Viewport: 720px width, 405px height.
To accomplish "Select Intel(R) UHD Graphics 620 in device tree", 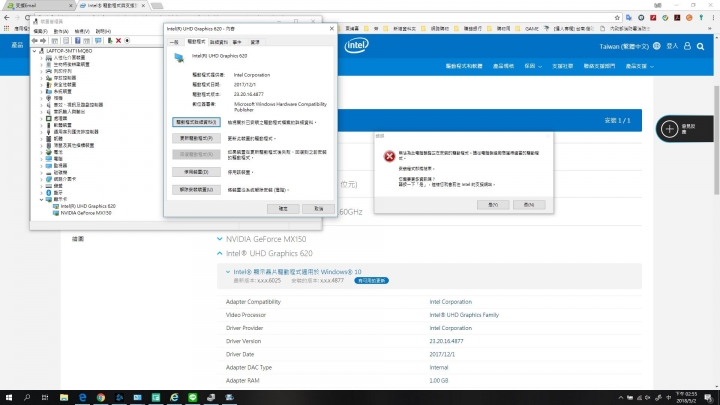I will pyautogui.click(x=88, y=207).
